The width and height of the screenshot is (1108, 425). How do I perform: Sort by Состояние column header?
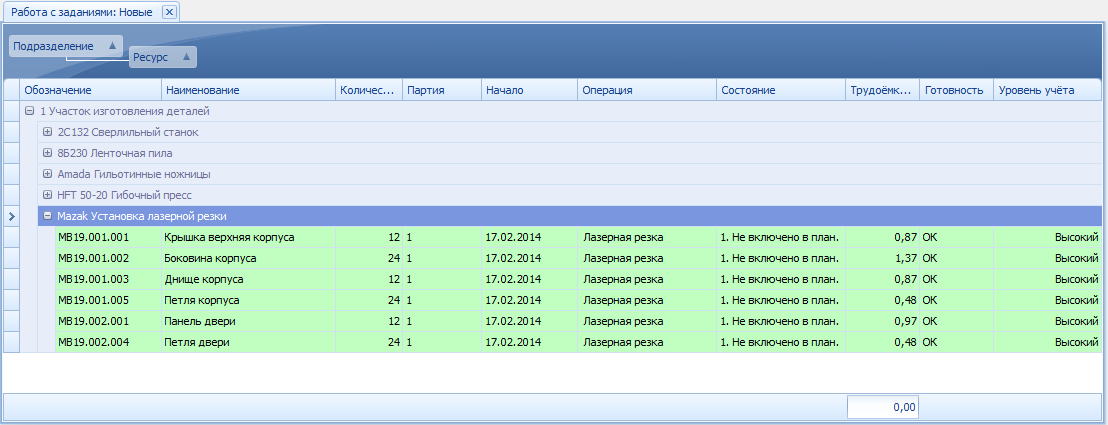[780, 90]
